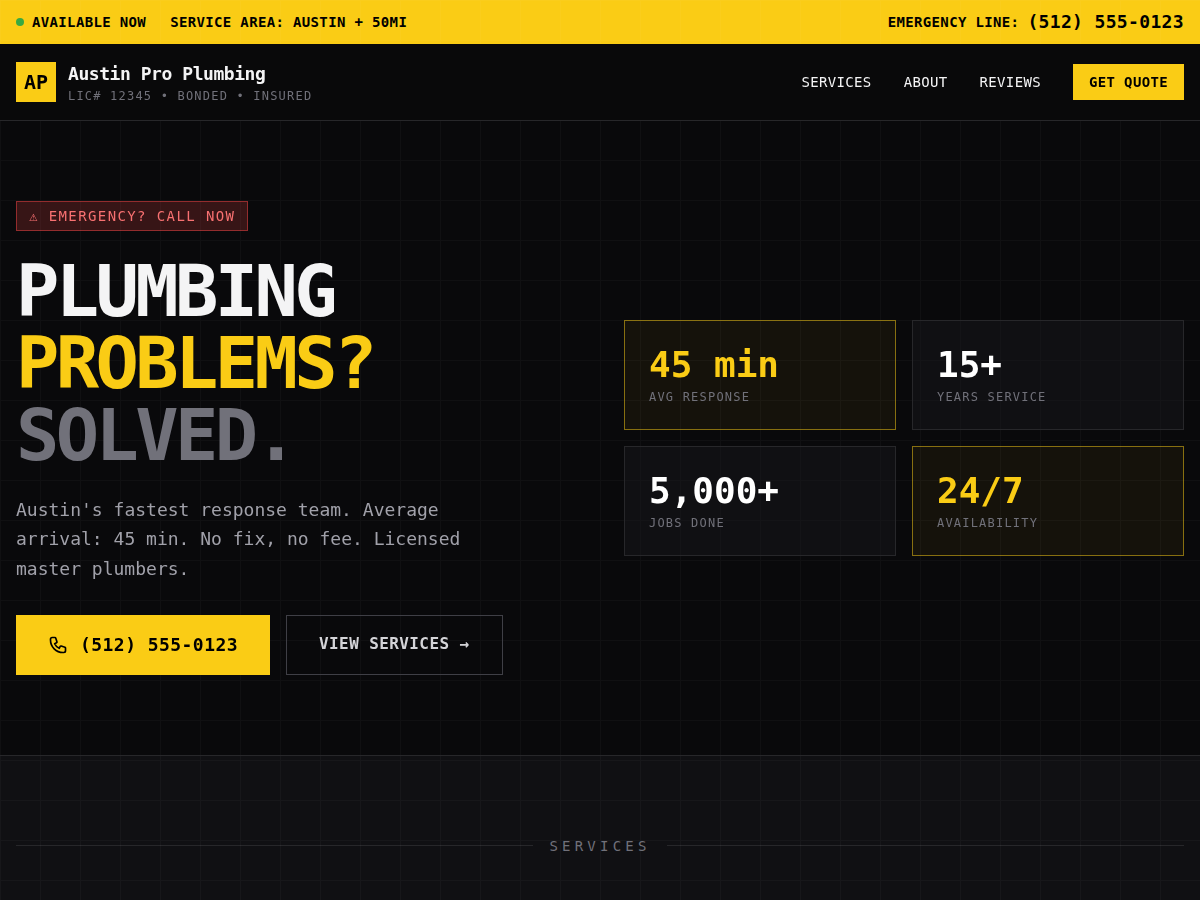This screenshot has height=900, width=1200.
Task: Click the Available Now status label
Action: pos(89,22)
